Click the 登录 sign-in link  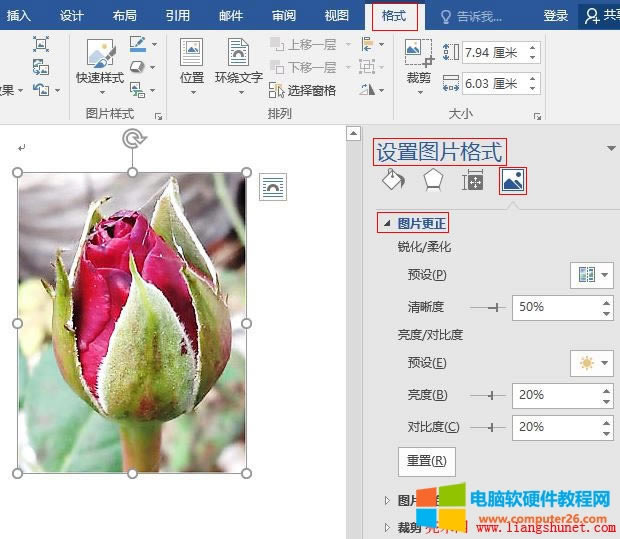[x=556, y=16]
